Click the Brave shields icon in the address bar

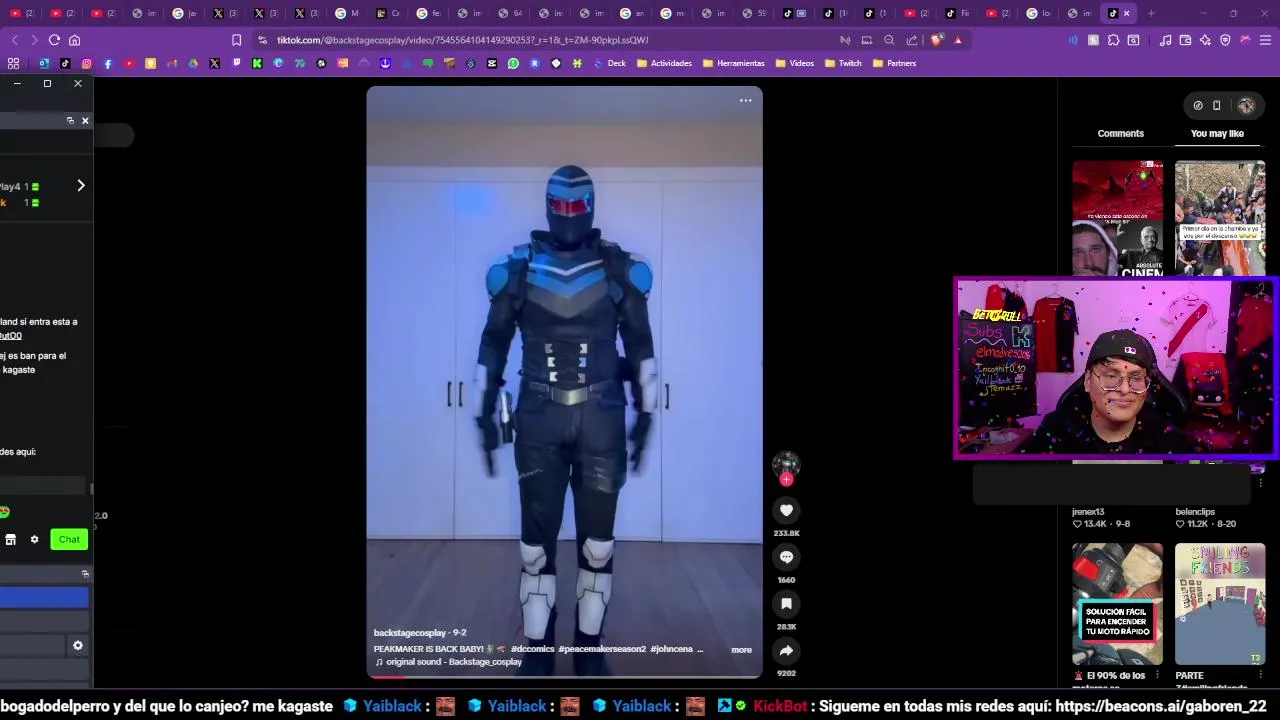click(x=937, y=40)
